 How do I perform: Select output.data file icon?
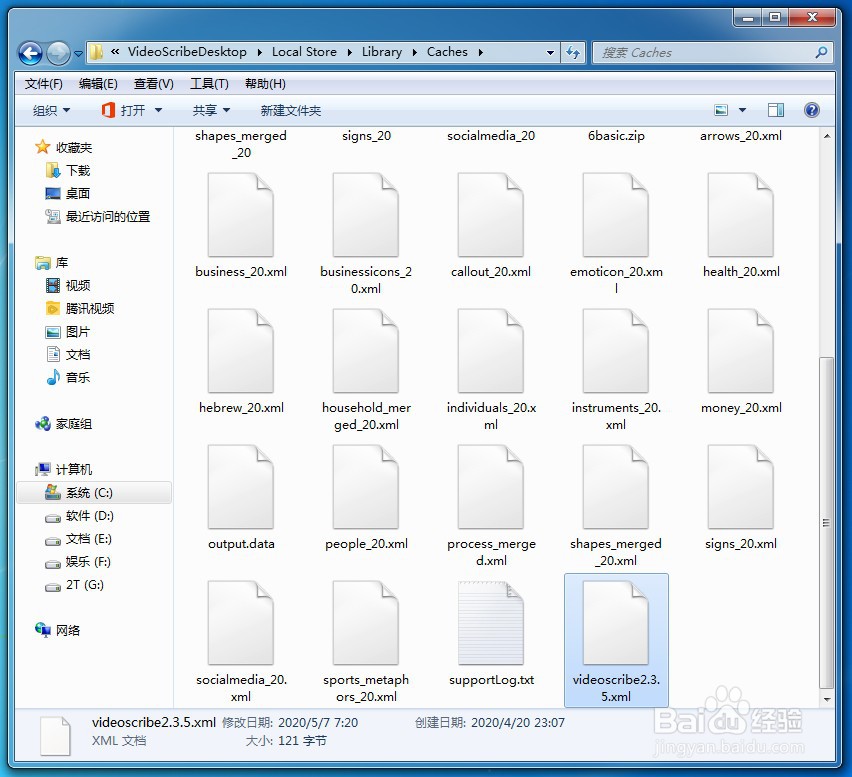(x=241, y=486)
